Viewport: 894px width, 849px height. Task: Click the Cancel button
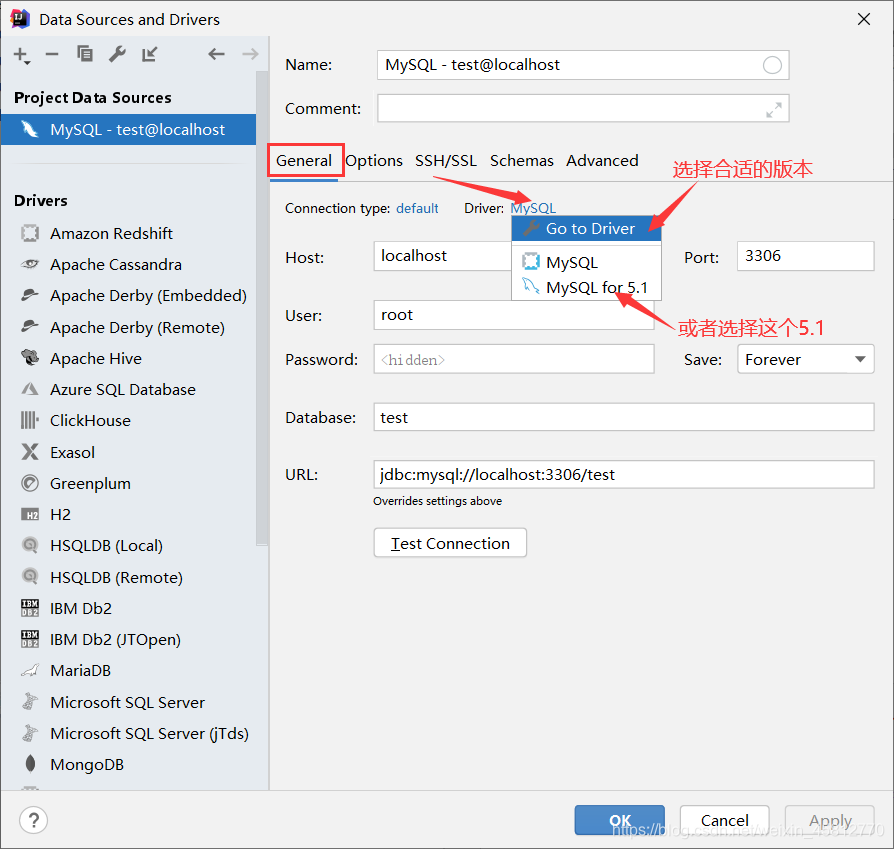point(724,820)
